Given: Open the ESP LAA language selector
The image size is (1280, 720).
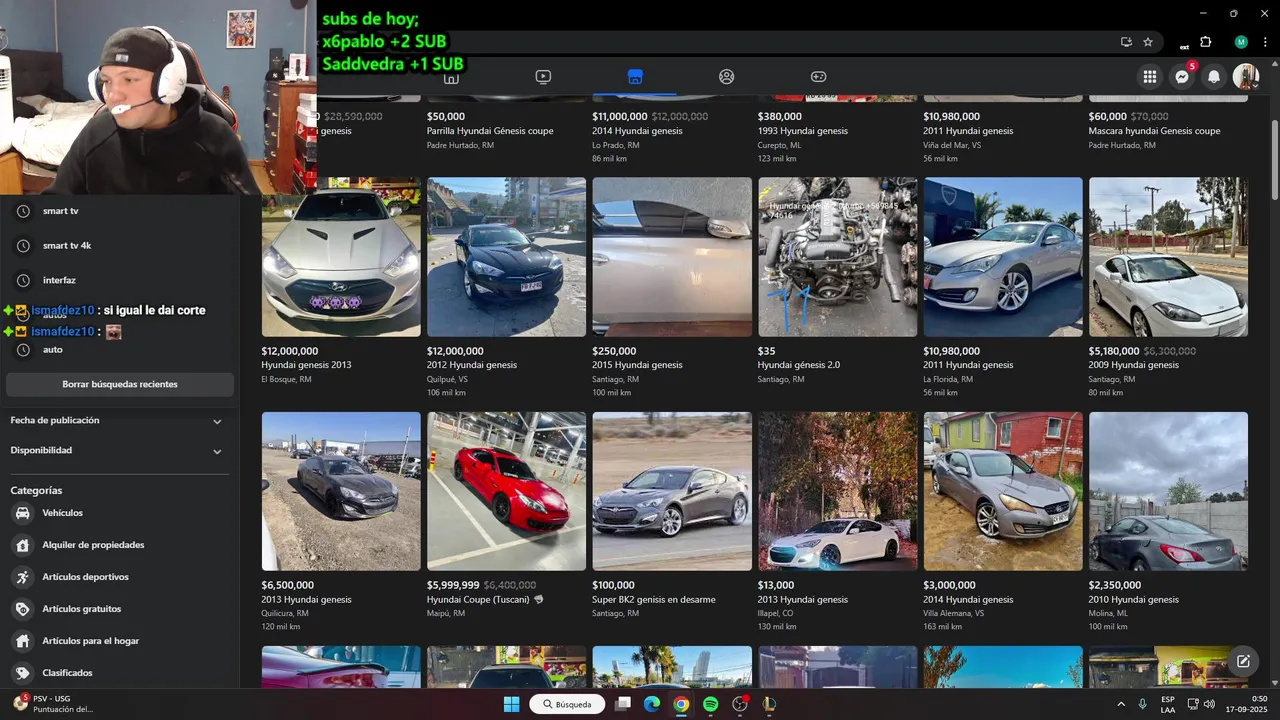Looking at the screenshot, I should [x=1168, y=704].
